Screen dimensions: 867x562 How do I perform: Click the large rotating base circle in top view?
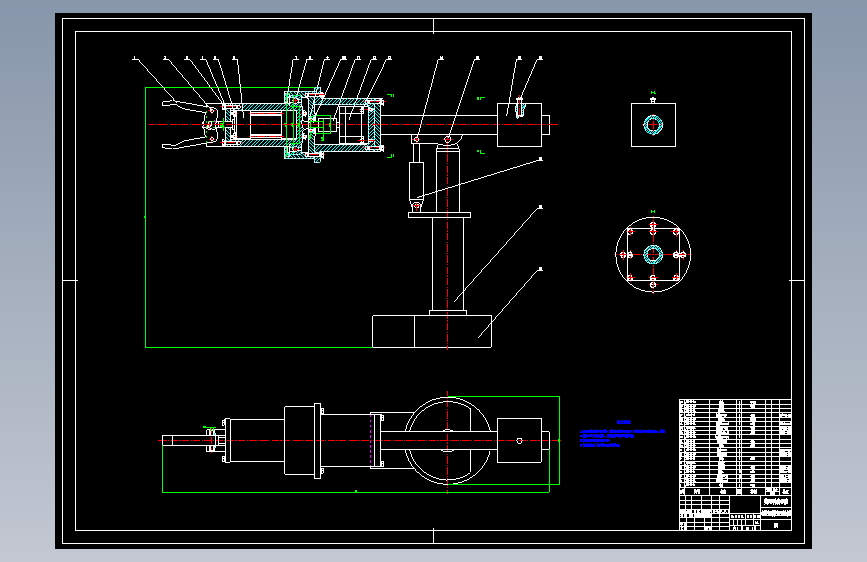(447, 441)
